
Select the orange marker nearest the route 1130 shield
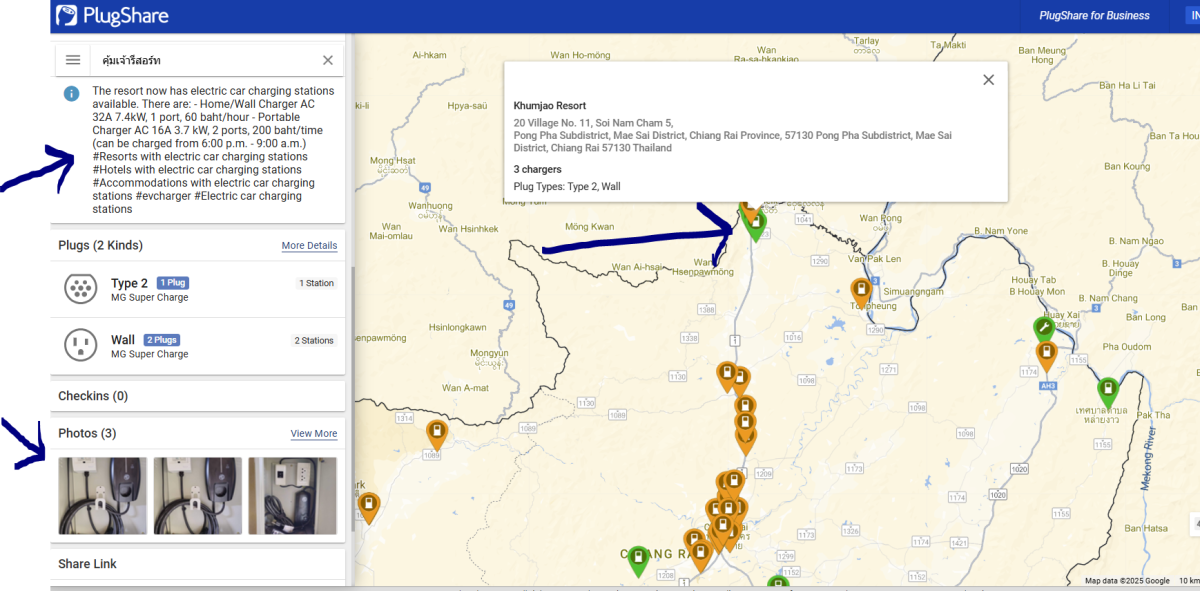(727, 376)
